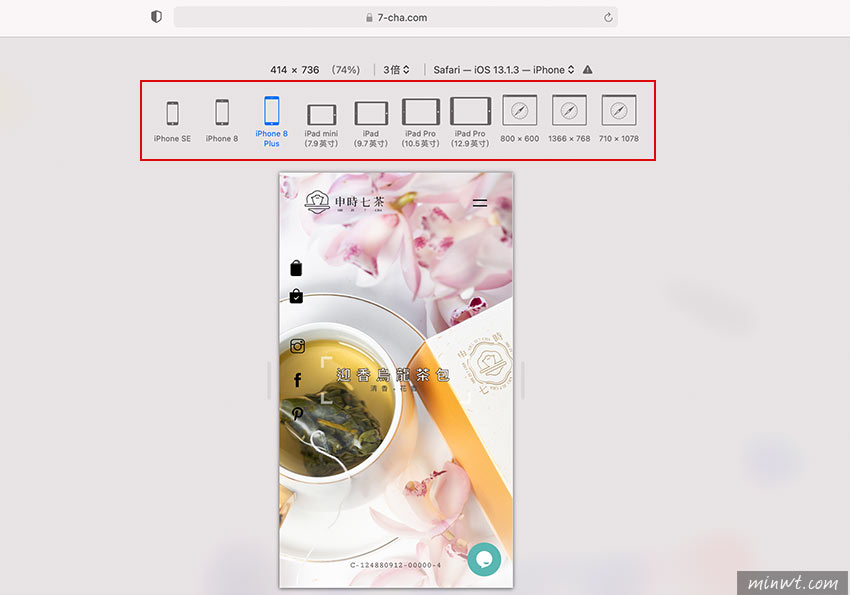Open the teal chat bubble button
This screenshot has width=850, height=595.
484,559
